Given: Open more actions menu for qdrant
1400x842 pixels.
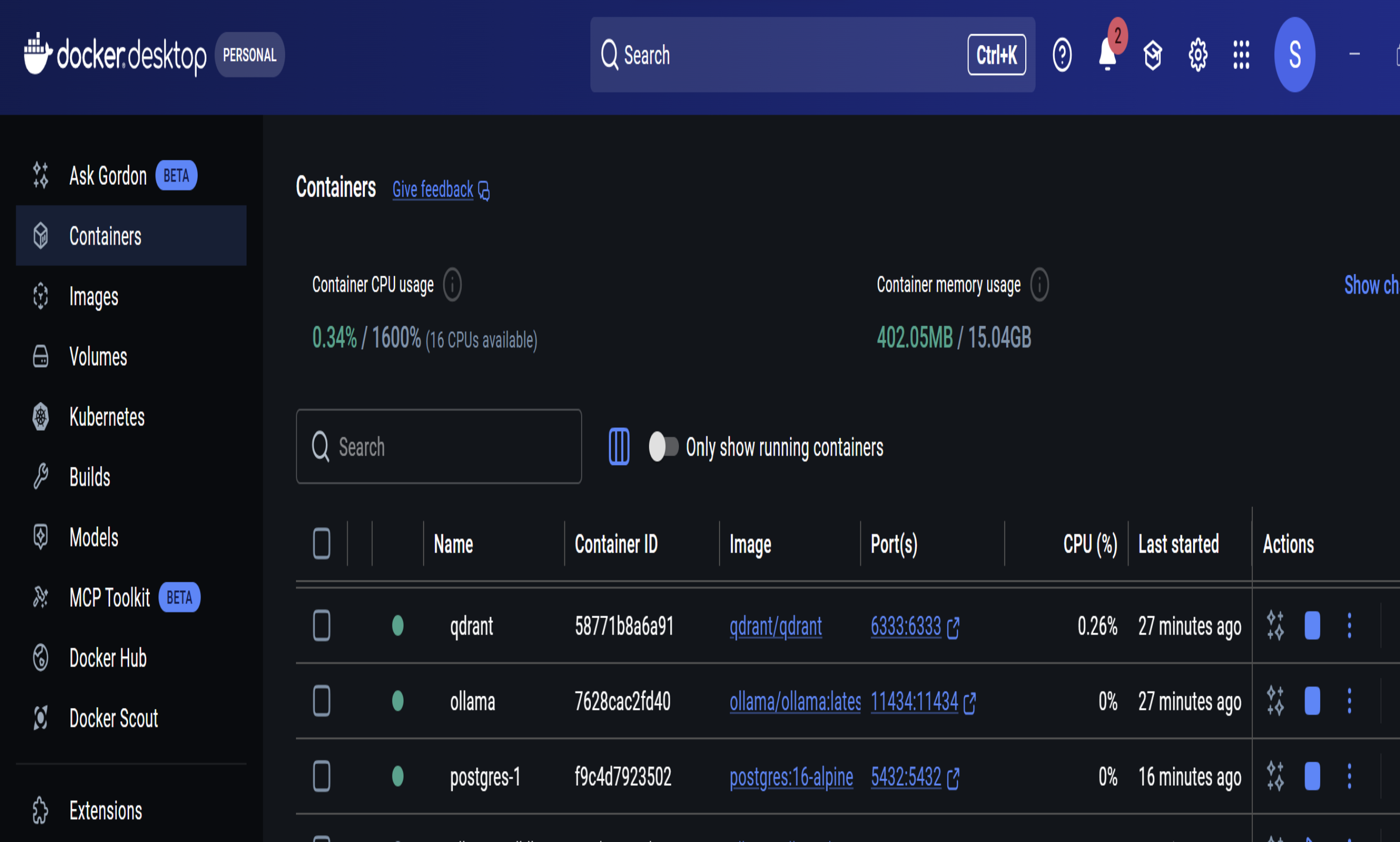Looking at the screenshot, I should (1350, 626).
